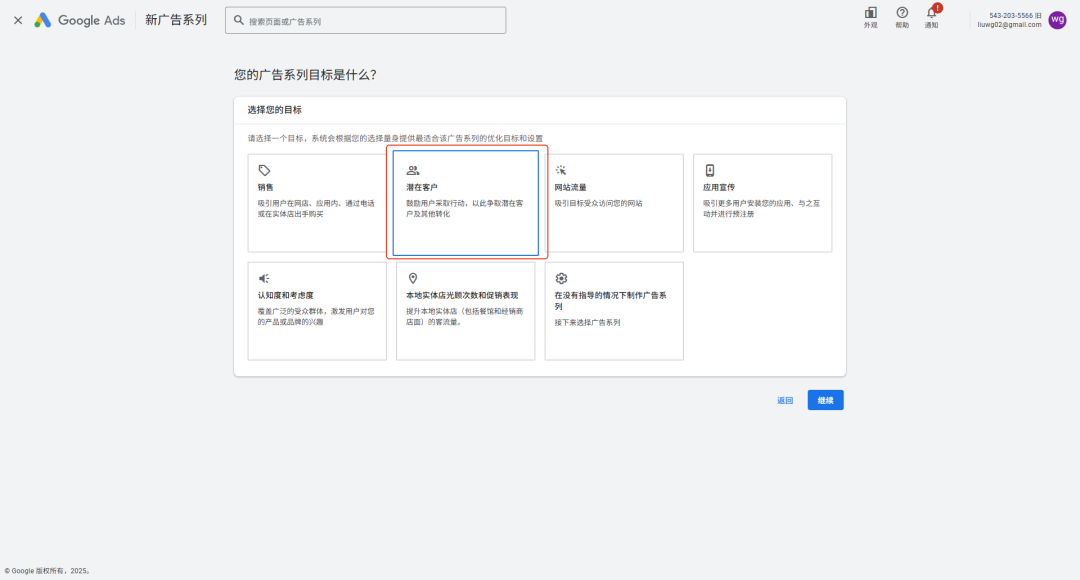The width and height of the screenshot is (1080, 580).
Task: Pick the 本地实体店光顾次数和促销表现 goal
Action: point(466,311)
